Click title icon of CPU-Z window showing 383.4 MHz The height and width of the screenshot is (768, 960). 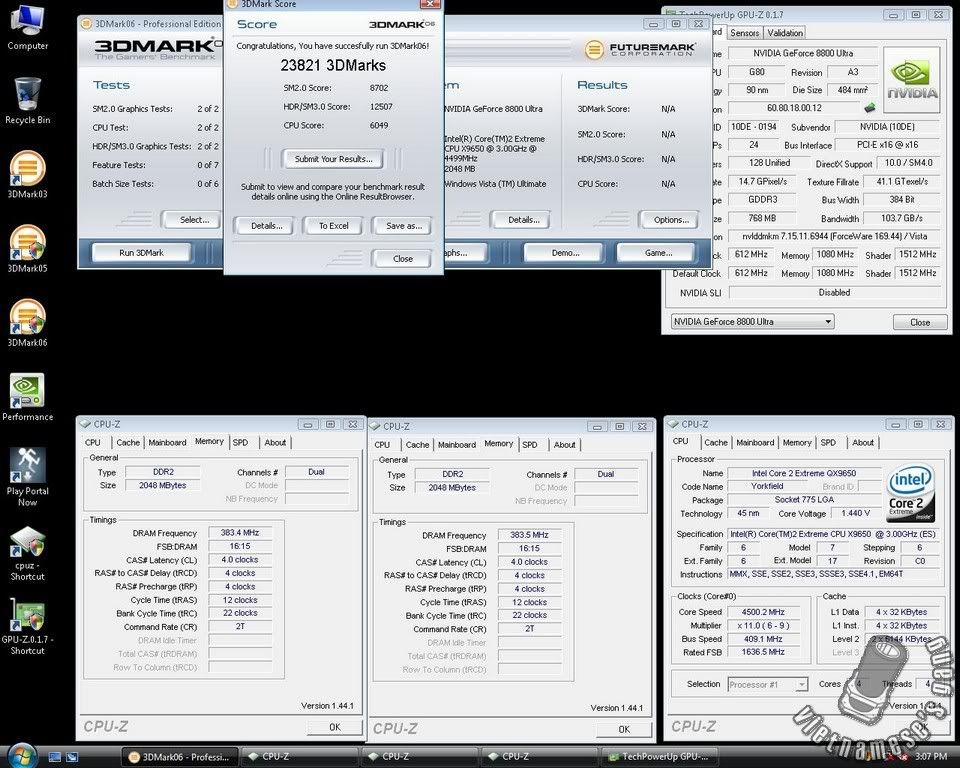coord(86,424)
